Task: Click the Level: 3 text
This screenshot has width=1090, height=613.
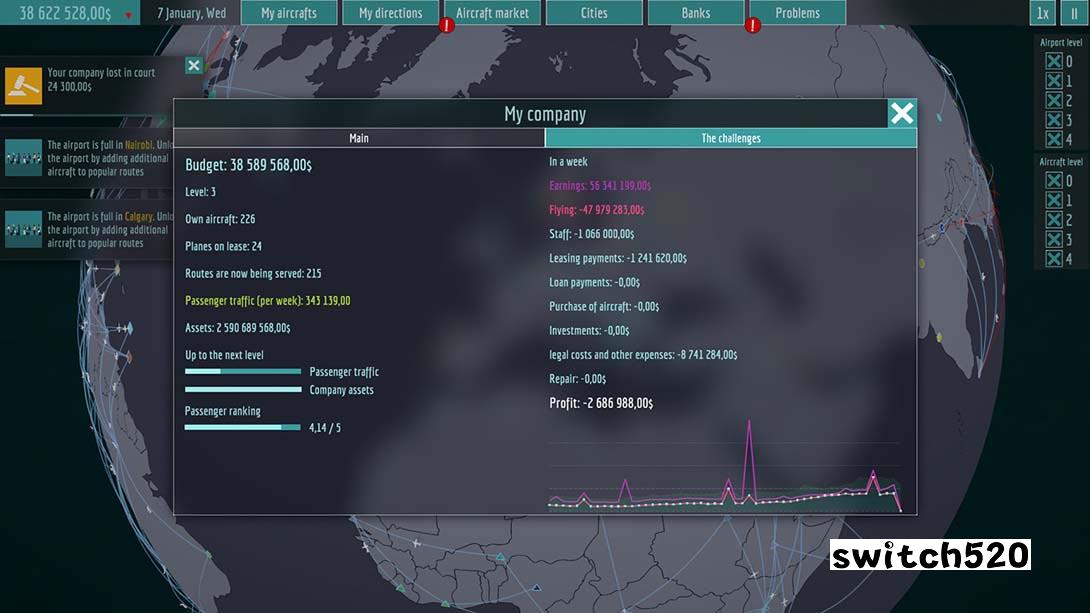Action: (200, 192)
